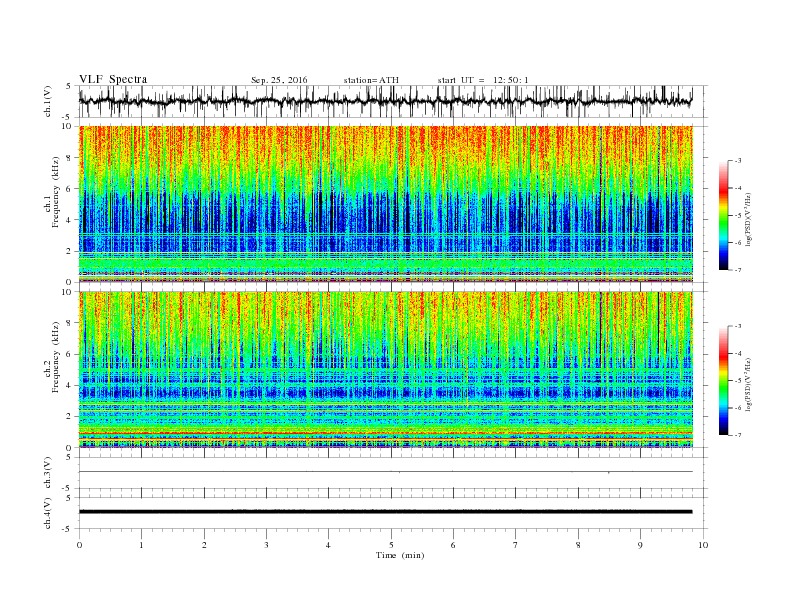Viewport: 792px width, 612px height.
Task: Click time axis tick label '2'
Action: 204,545
